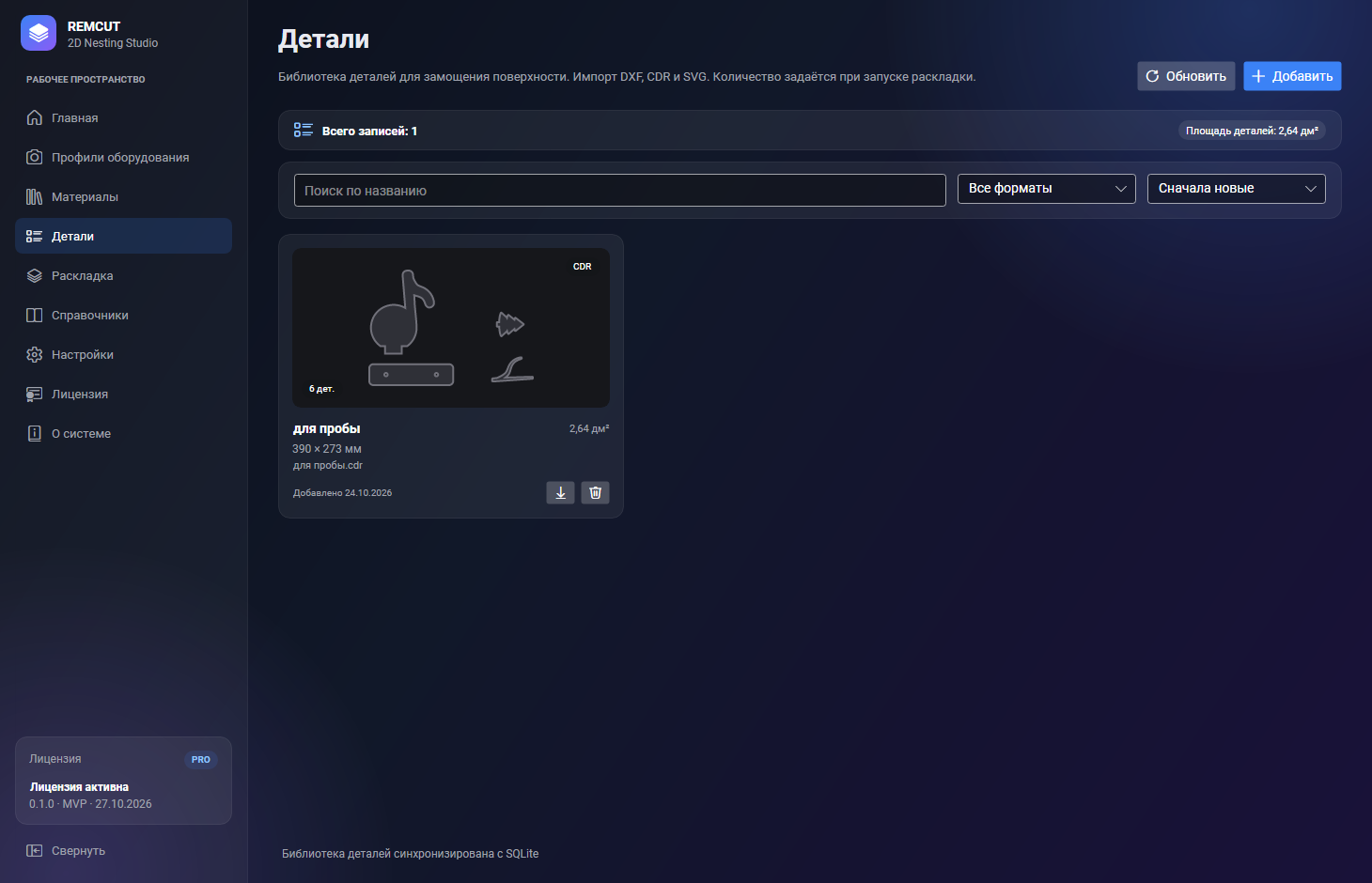Click the Добавить add button
Screen dimensions: 1372x883
1292,76
